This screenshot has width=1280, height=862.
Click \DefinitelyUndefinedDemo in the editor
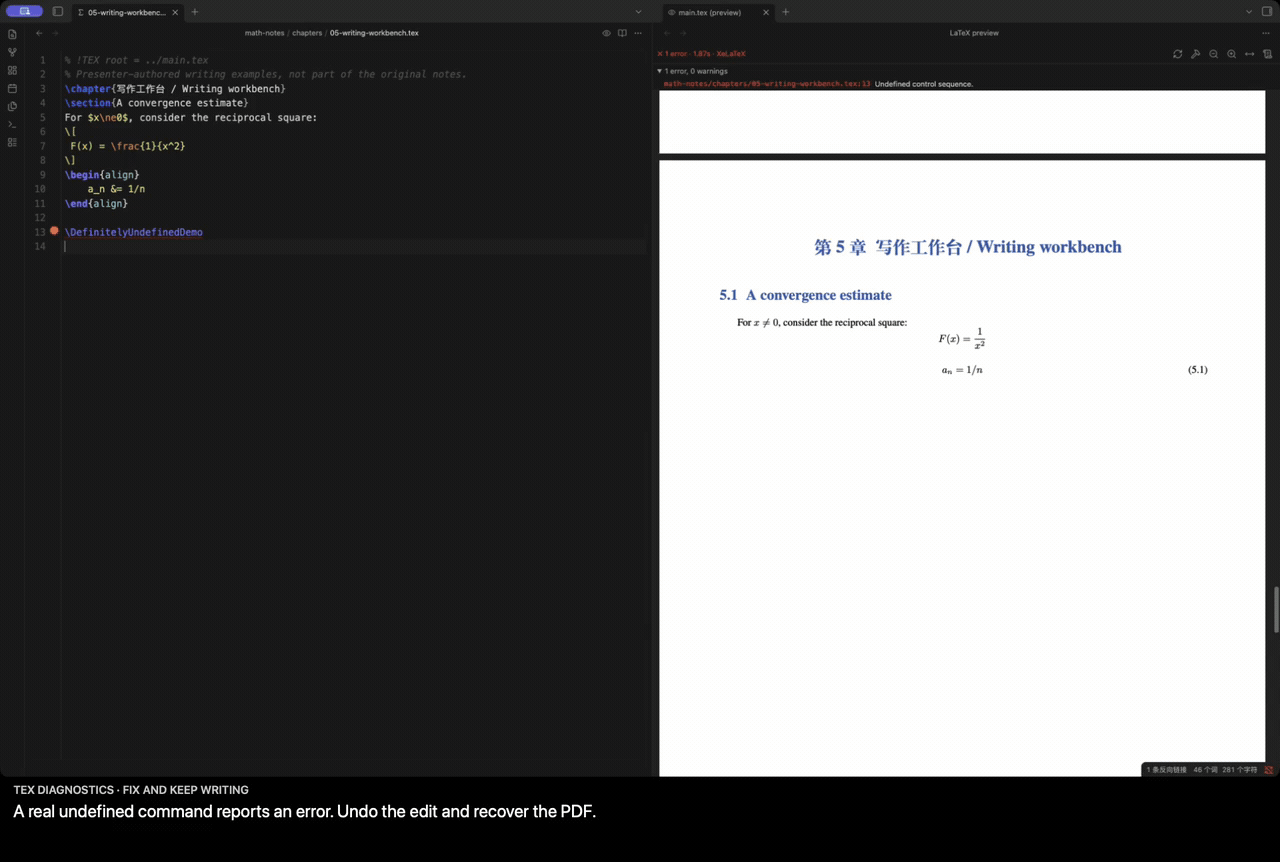pos(134,232)
